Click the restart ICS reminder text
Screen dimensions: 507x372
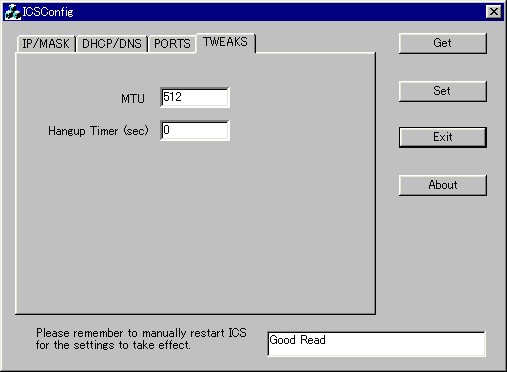141,339
